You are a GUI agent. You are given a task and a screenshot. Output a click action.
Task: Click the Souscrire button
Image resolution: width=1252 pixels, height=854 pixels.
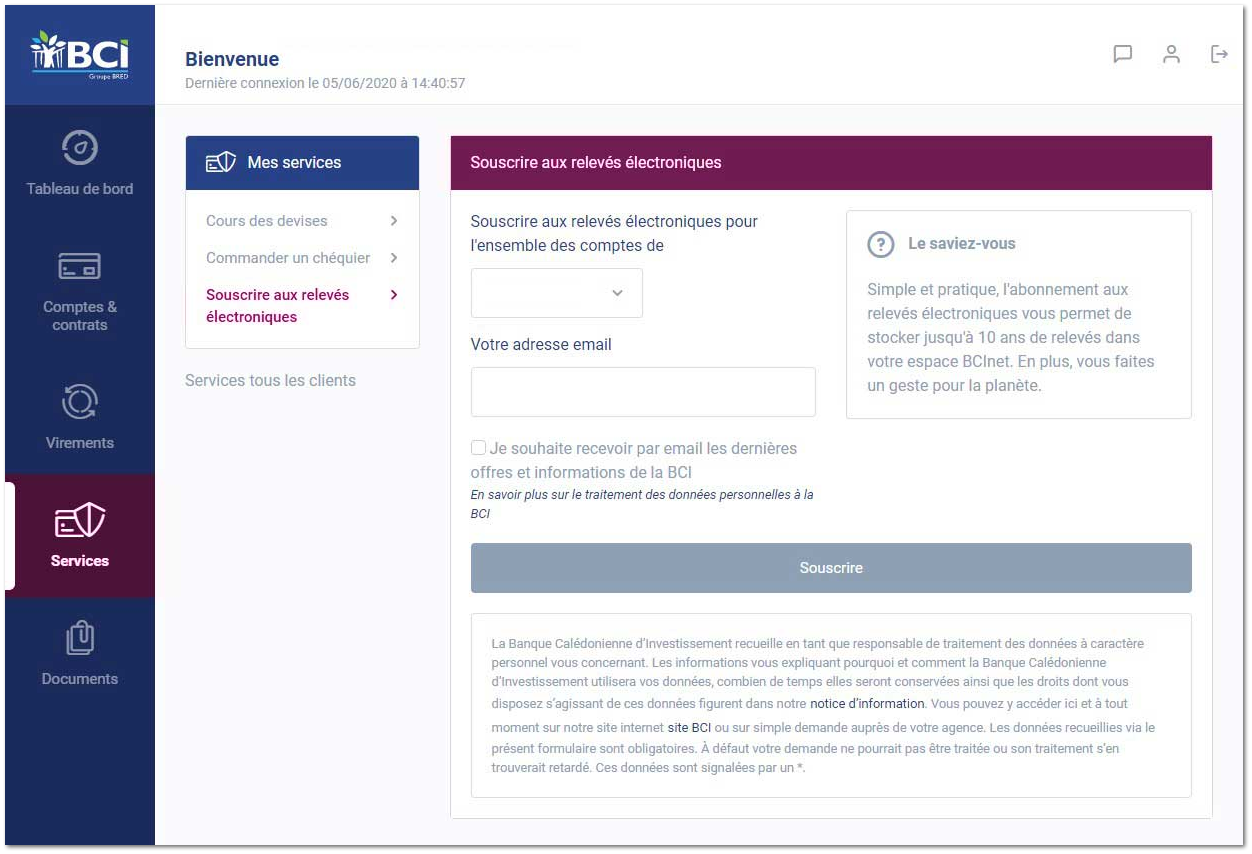pos(831,568)
